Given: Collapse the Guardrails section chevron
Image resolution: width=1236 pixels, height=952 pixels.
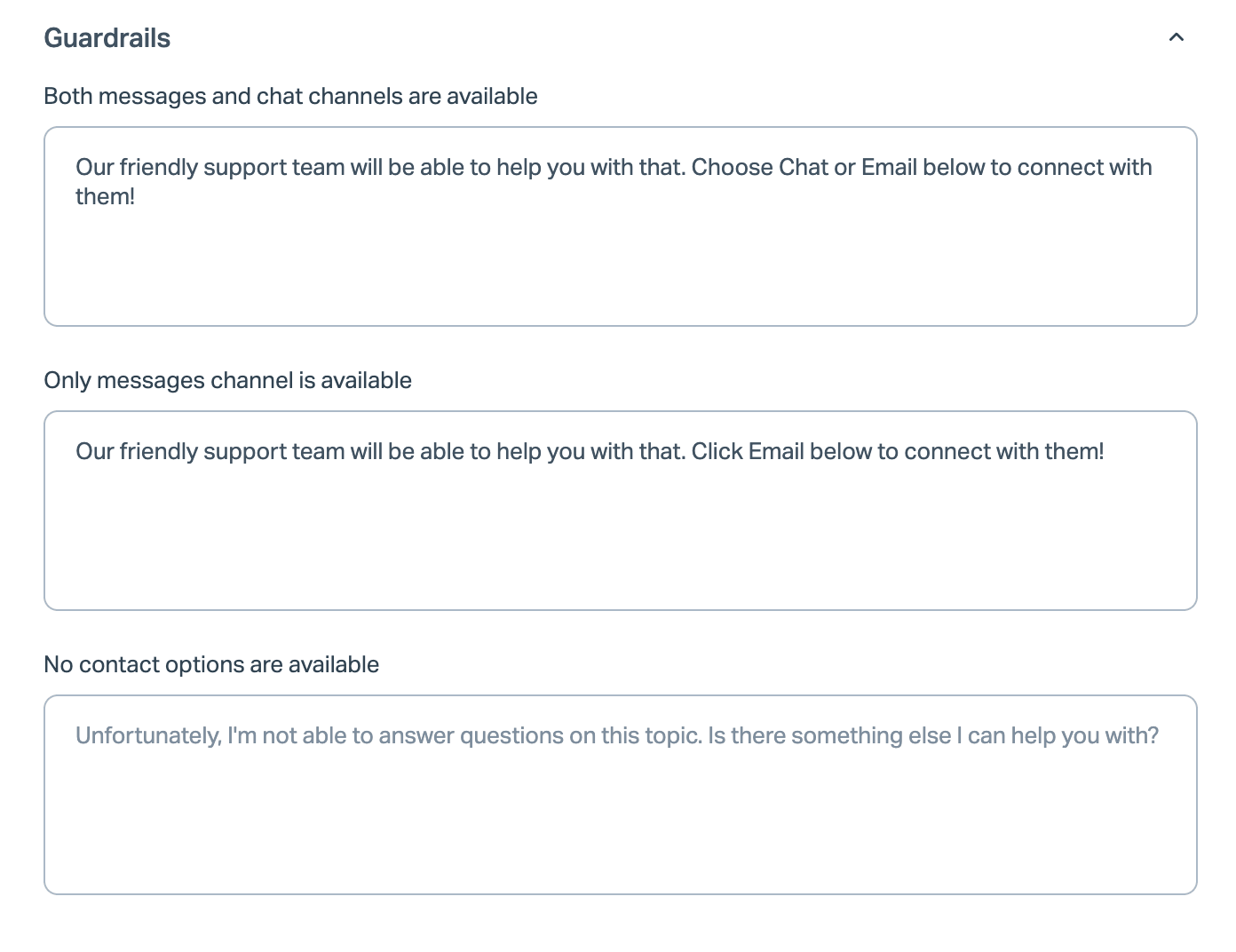Looking at the screenshot, I should coord(1176,37).
